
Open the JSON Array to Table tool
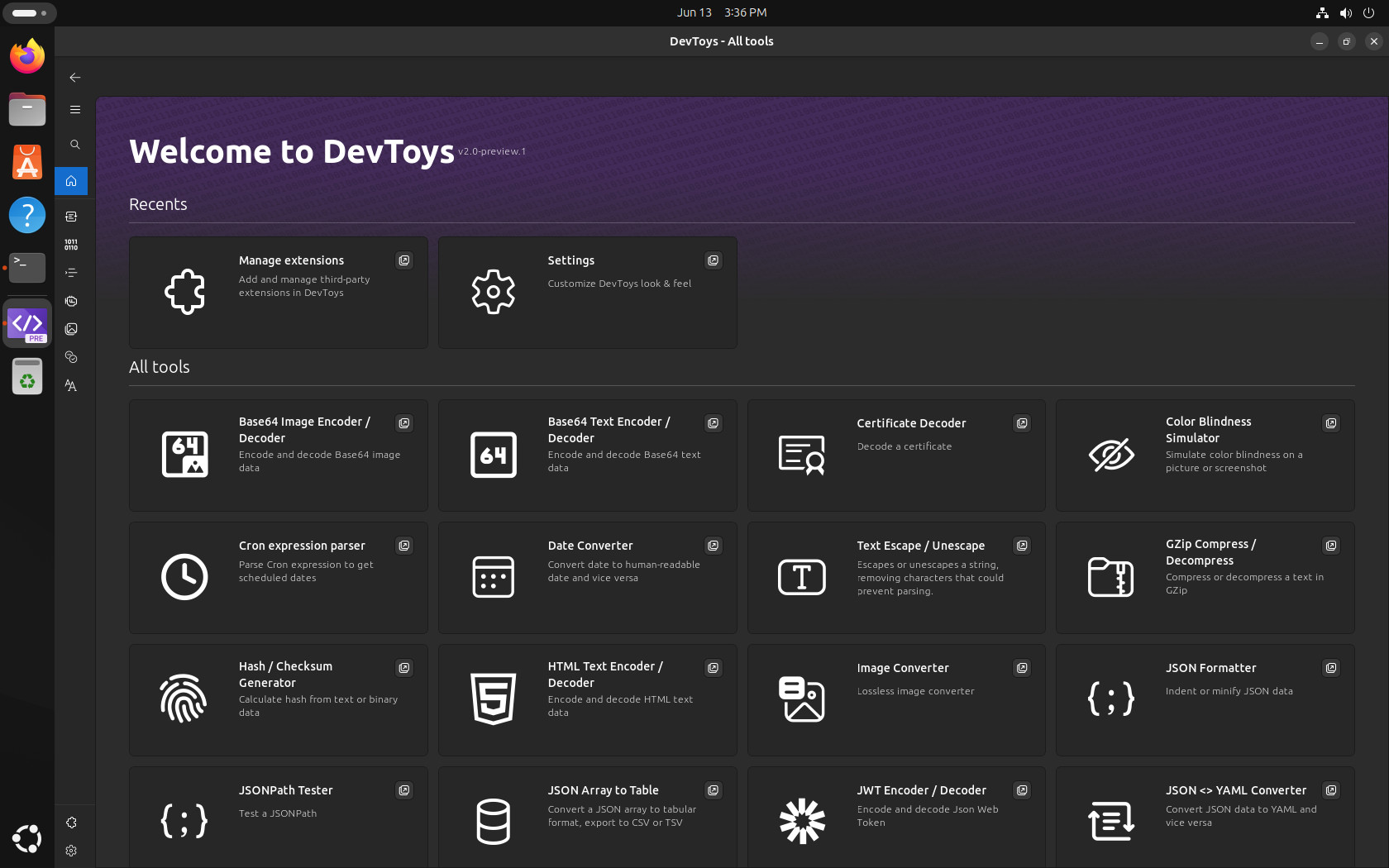588,818
